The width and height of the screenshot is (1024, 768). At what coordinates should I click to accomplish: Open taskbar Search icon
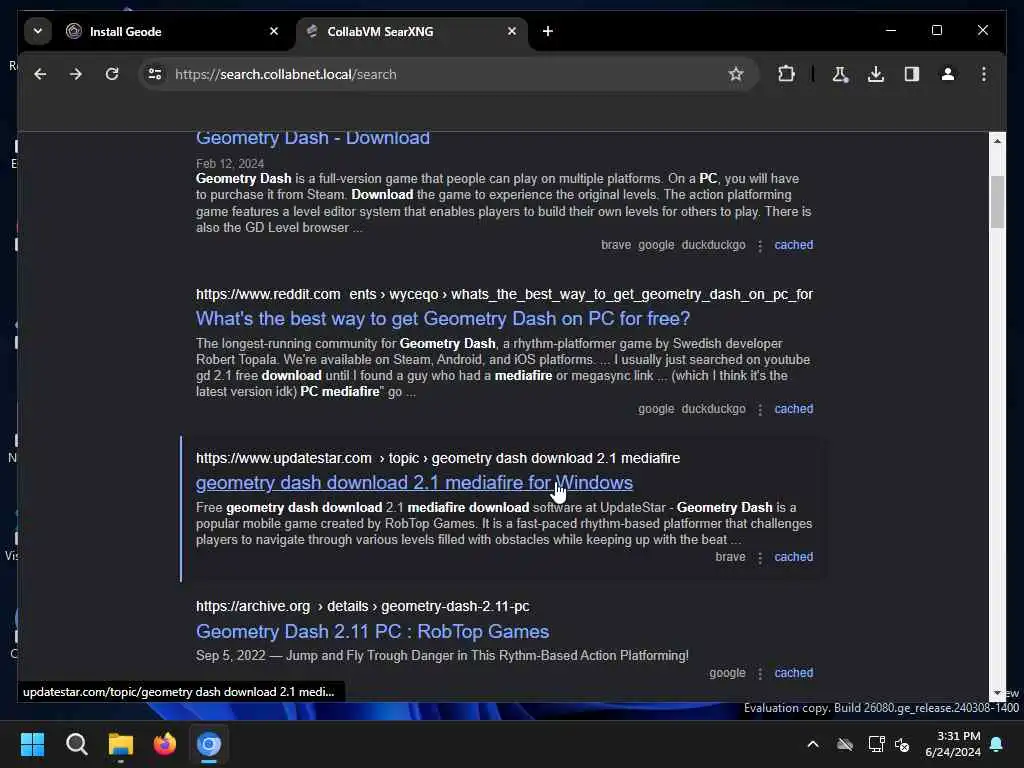[x=77, y=744]
